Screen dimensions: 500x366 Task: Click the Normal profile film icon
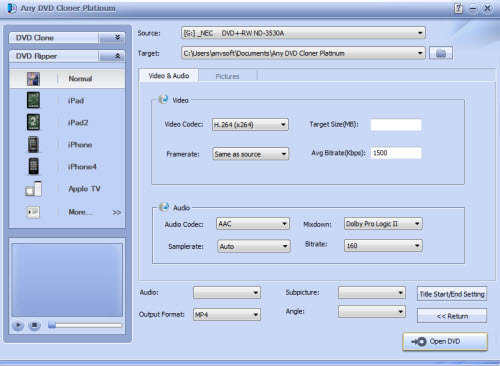(33, 79)
